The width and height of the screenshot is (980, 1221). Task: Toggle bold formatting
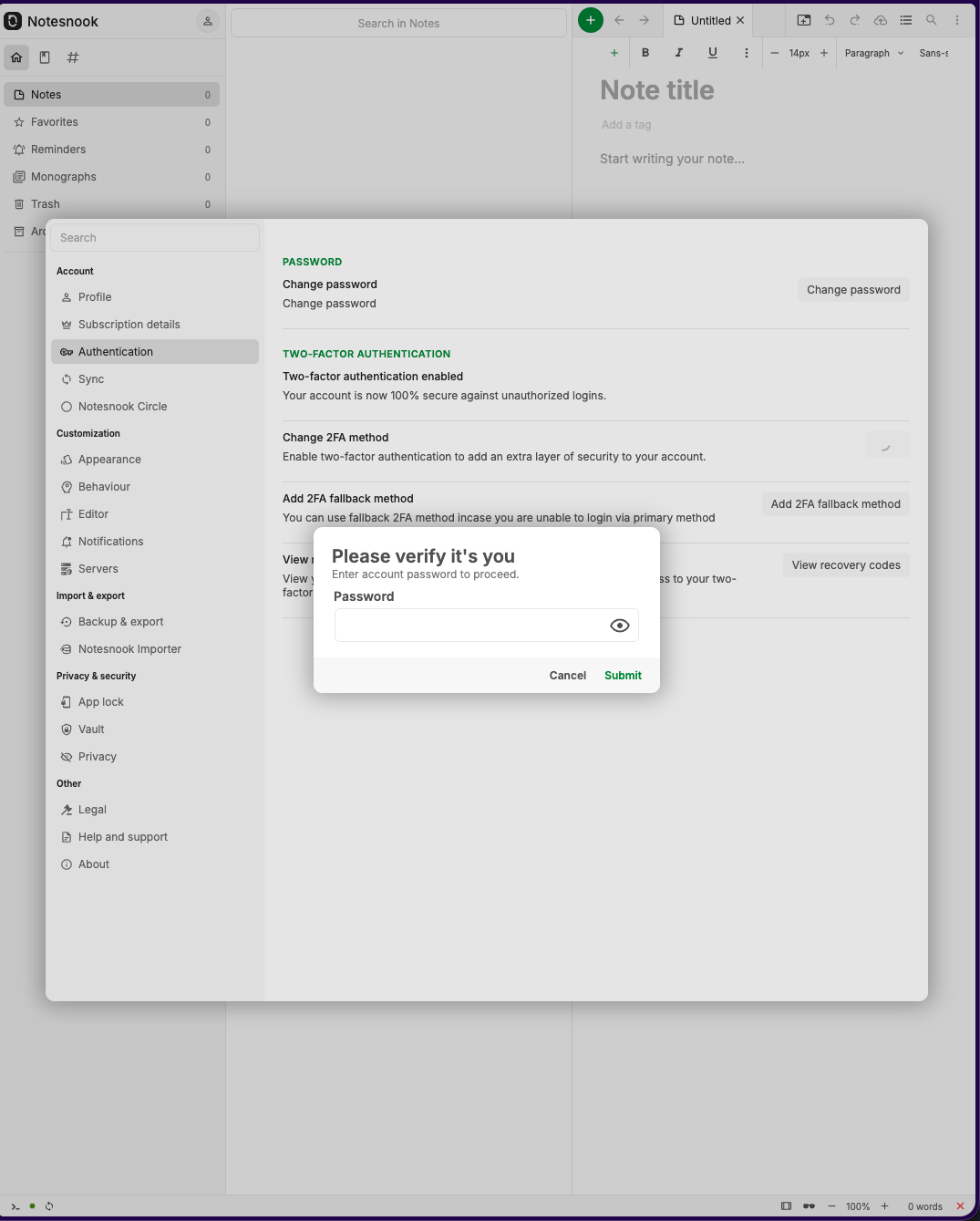(x=645, y=53)
